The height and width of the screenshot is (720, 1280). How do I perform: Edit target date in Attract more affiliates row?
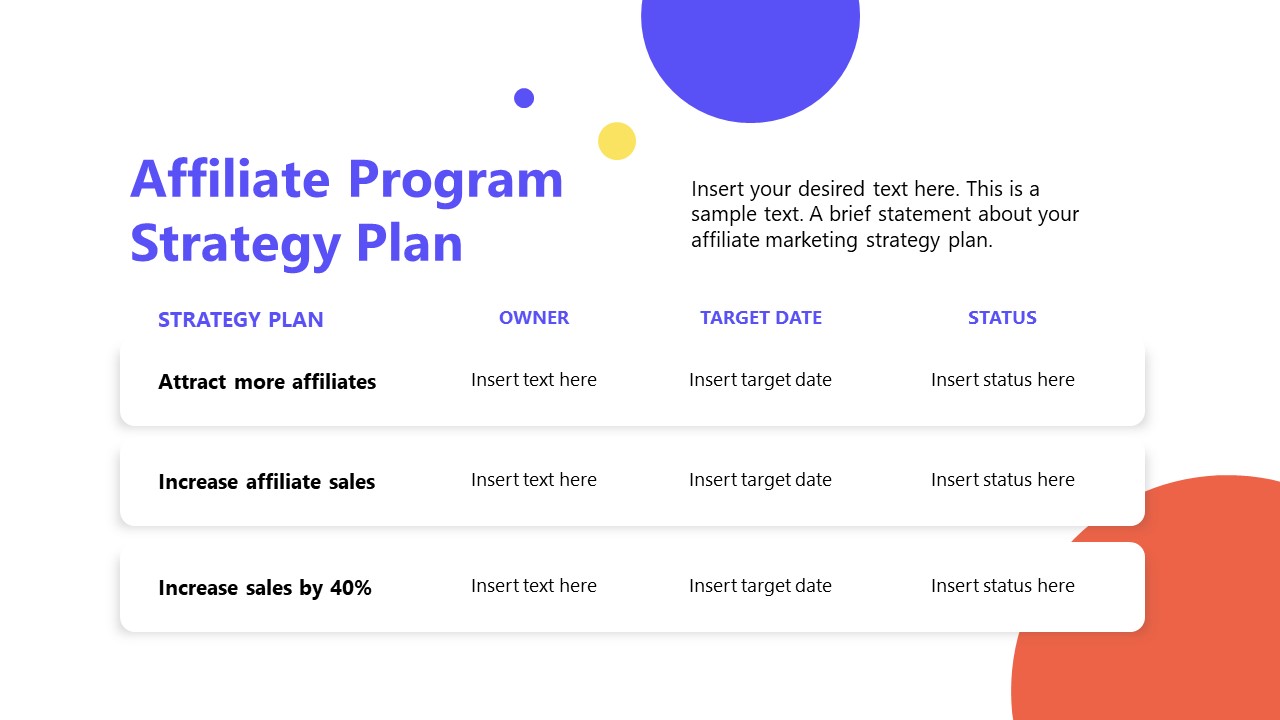760,380
